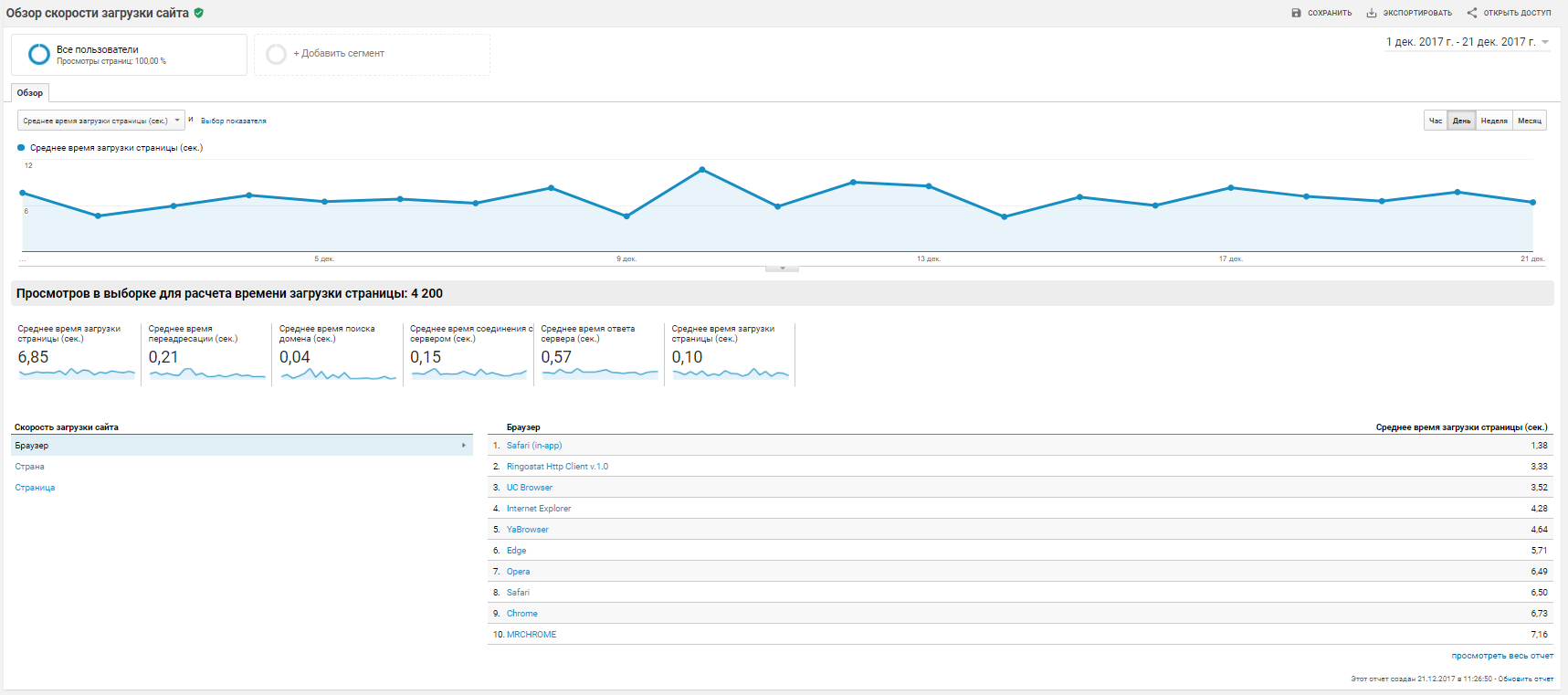The width and height of the screenshot is (1568, 695).
Task: Select the Страна dimension
Action: click(x=29, y=467)
